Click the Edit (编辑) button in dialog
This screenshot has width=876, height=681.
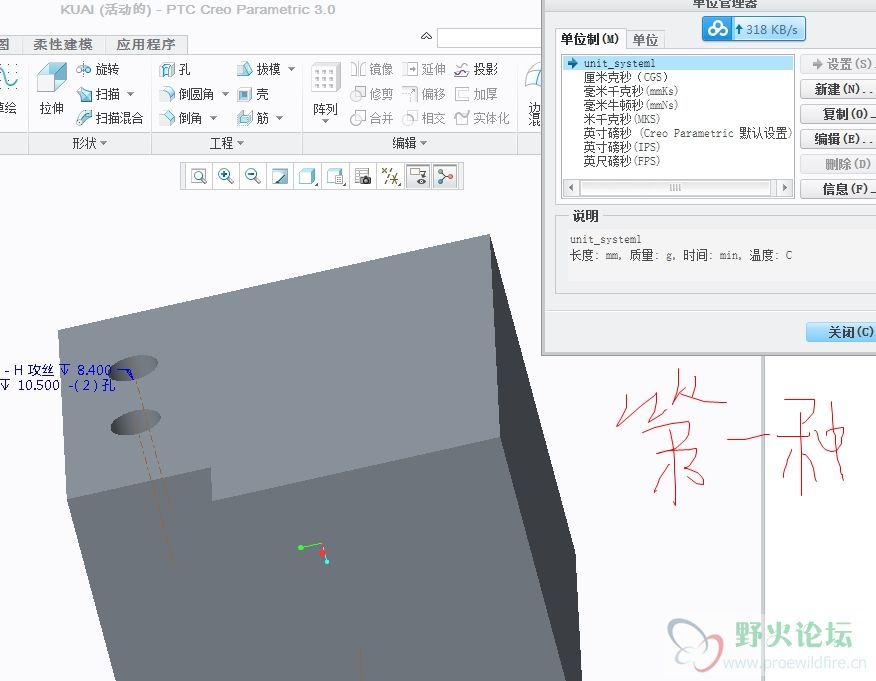pos(841,139)
